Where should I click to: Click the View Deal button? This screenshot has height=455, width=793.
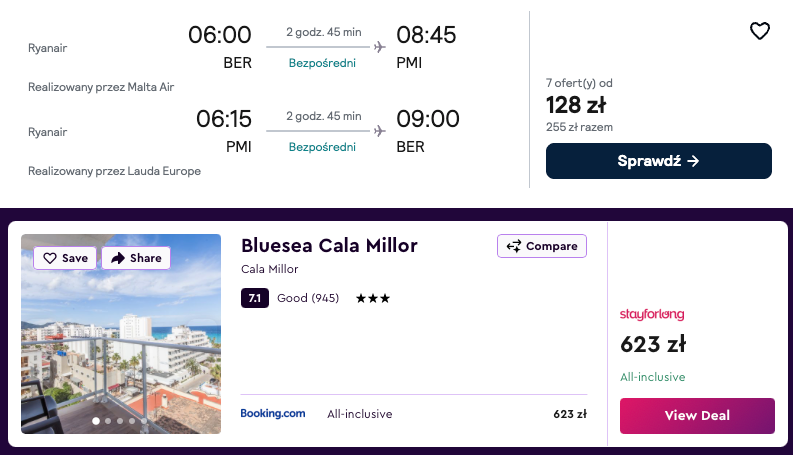[x=697, y=415]
